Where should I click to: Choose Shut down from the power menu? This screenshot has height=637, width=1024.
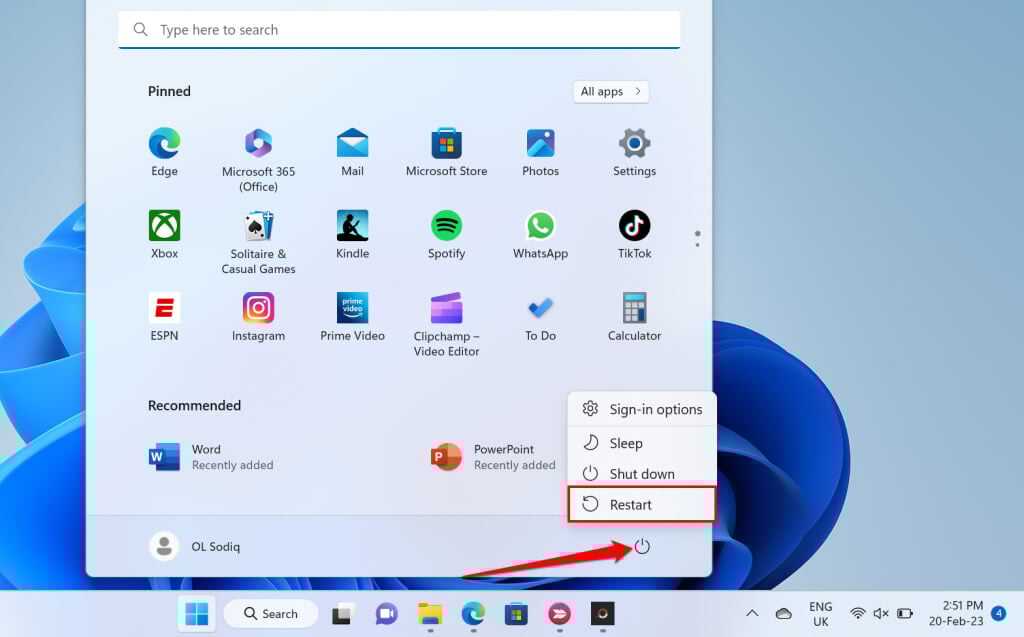pos(643,474)
